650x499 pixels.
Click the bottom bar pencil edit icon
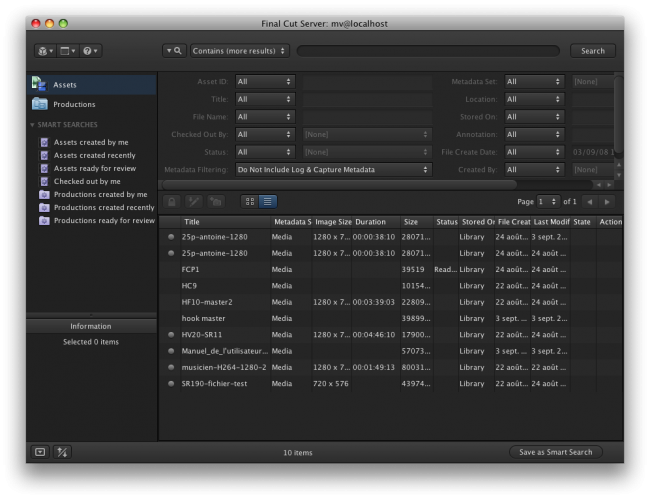[62, 452]
